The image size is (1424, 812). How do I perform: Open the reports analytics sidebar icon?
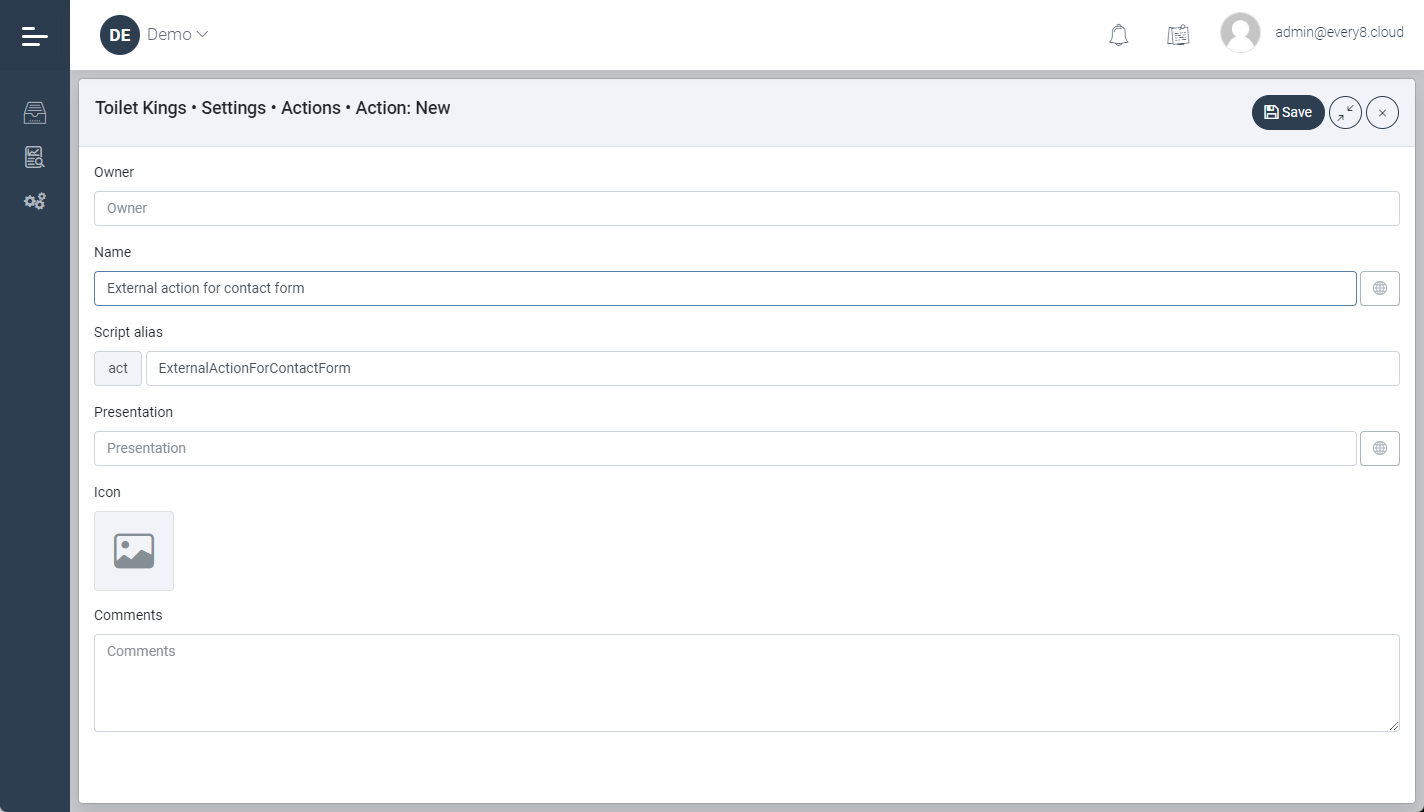tap(35, 157)
